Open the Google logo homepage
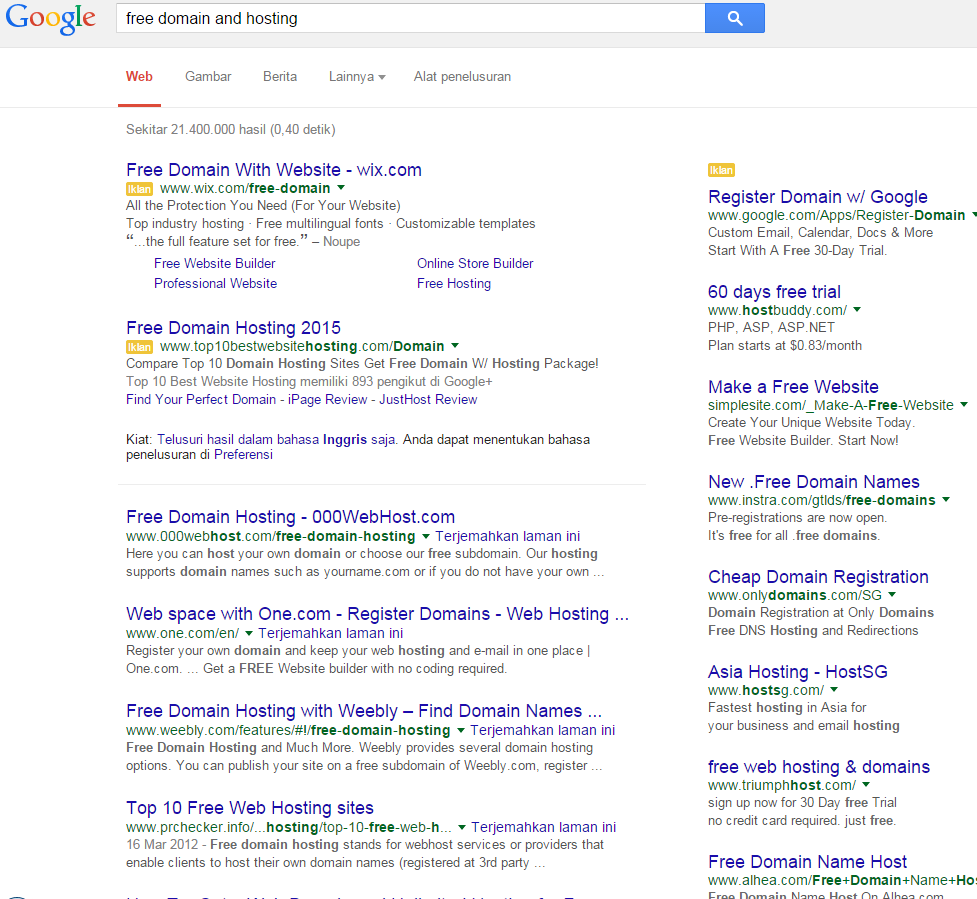Viewport: 977px width, 899px height. [50, 19]
